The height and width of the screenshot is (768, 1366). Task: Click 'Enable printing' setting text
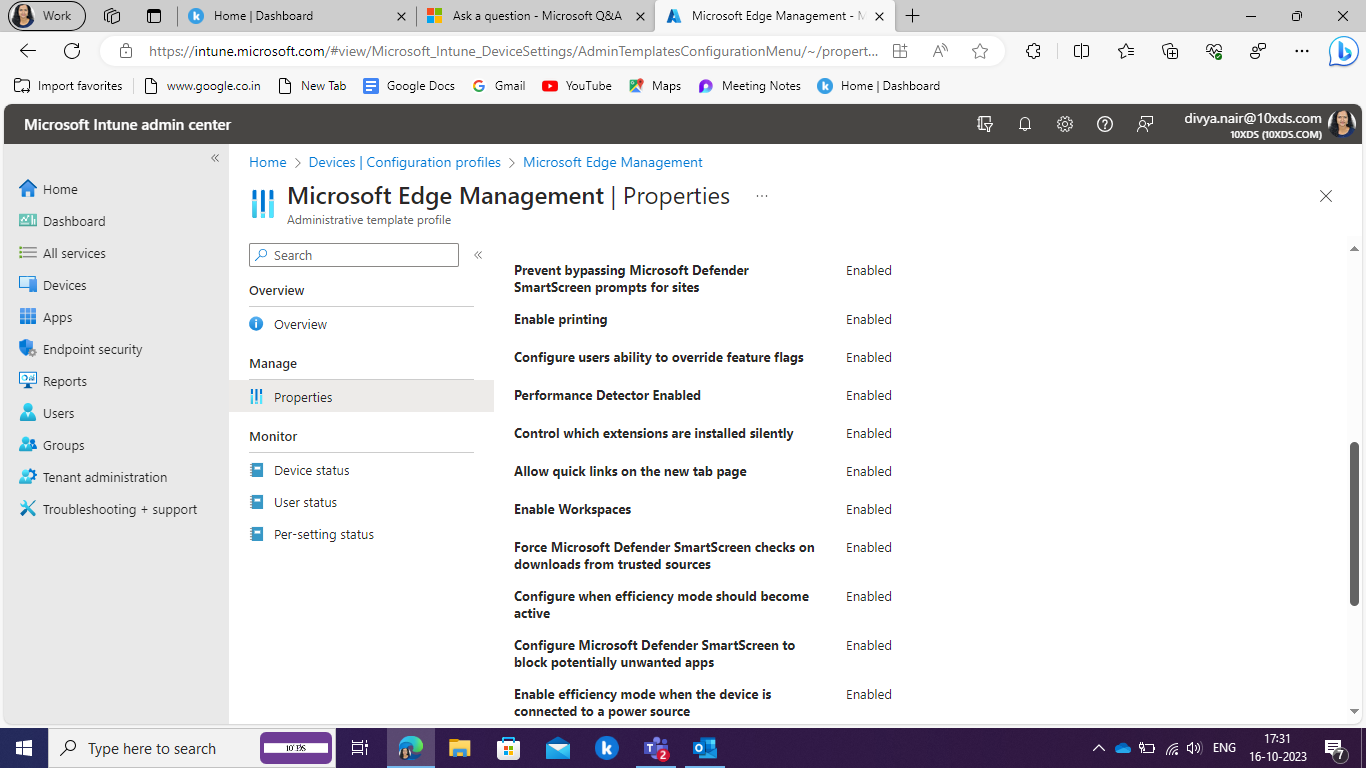click(x=561, y=319)
